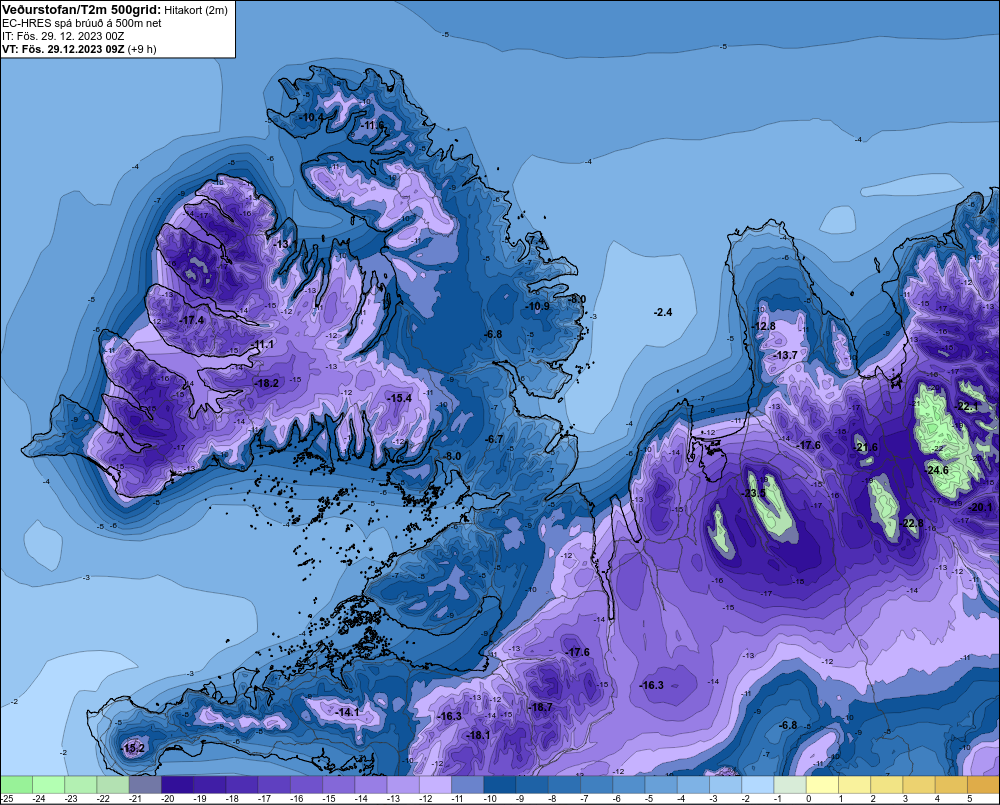This screenshot has height=805, width=1000.
Task: Click the '-17.4' temperature value on map
Action: coord(192,320)
